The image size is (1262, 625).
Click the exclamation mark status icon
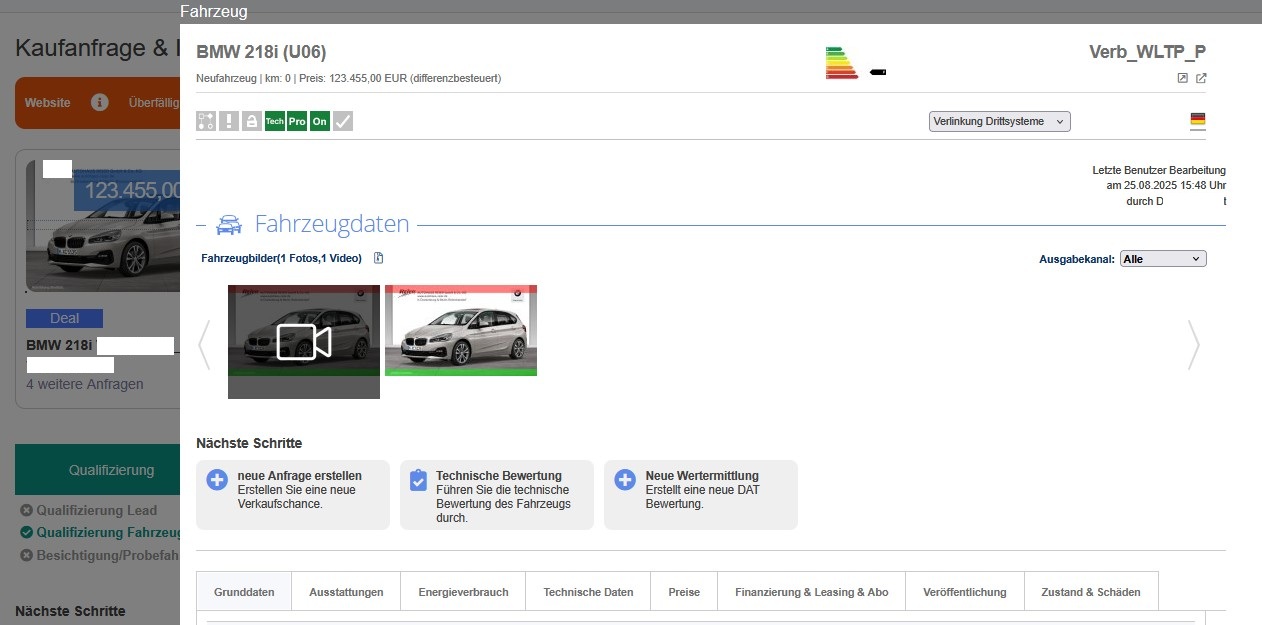click(229, 121)
